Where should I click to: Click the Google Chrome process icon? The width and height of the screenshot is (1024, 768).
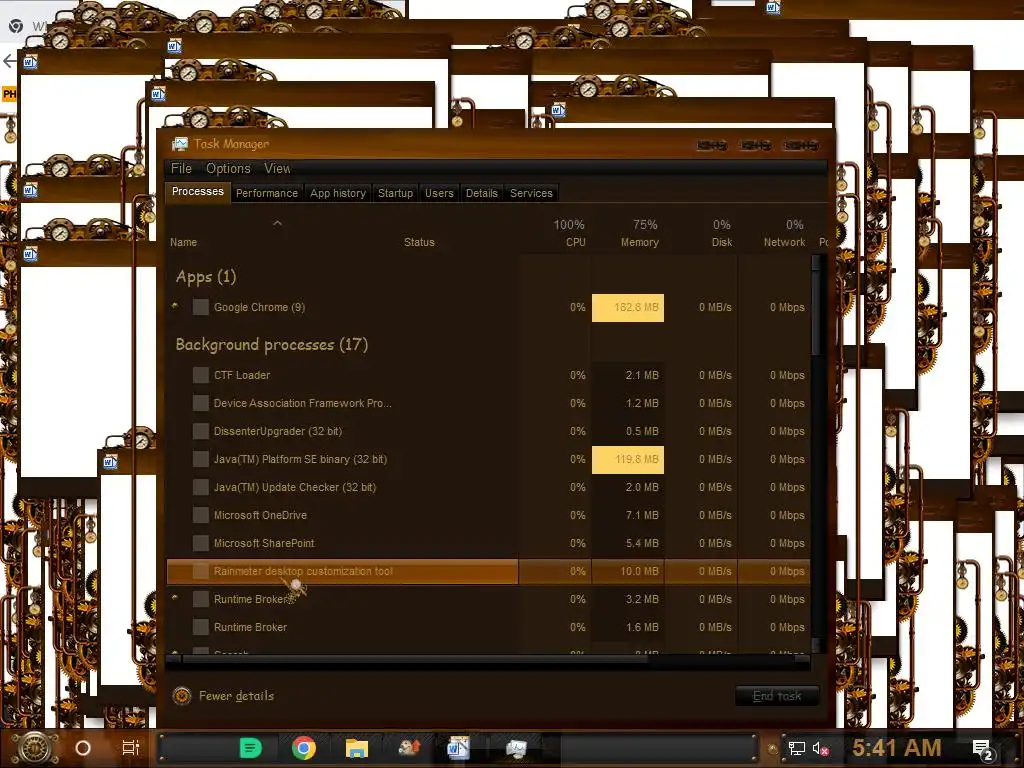[200, 307]
